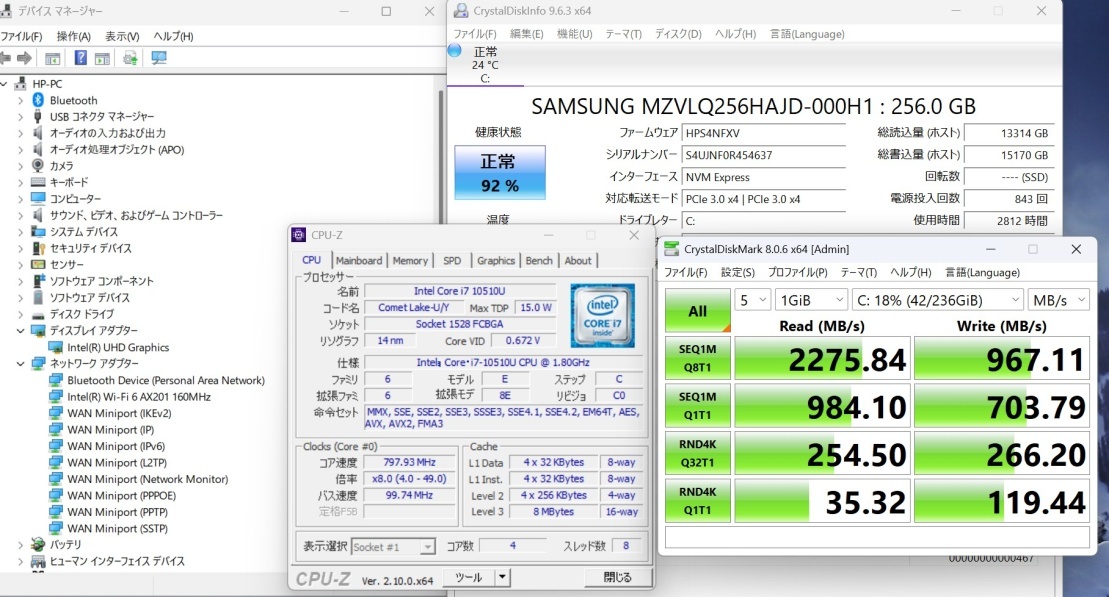Open the C: 18% (42/236GiB) drive dropdown
This screenshot has width=1109, height=597.
[938, 301]
